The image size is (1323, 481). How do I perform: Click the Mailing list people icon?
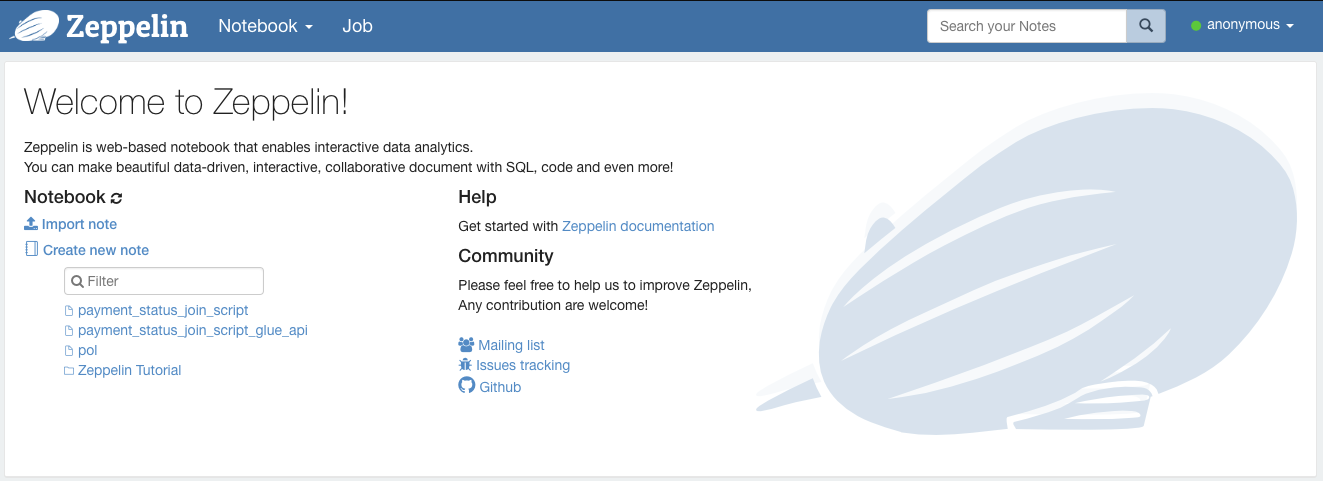(x=466, y=345)
